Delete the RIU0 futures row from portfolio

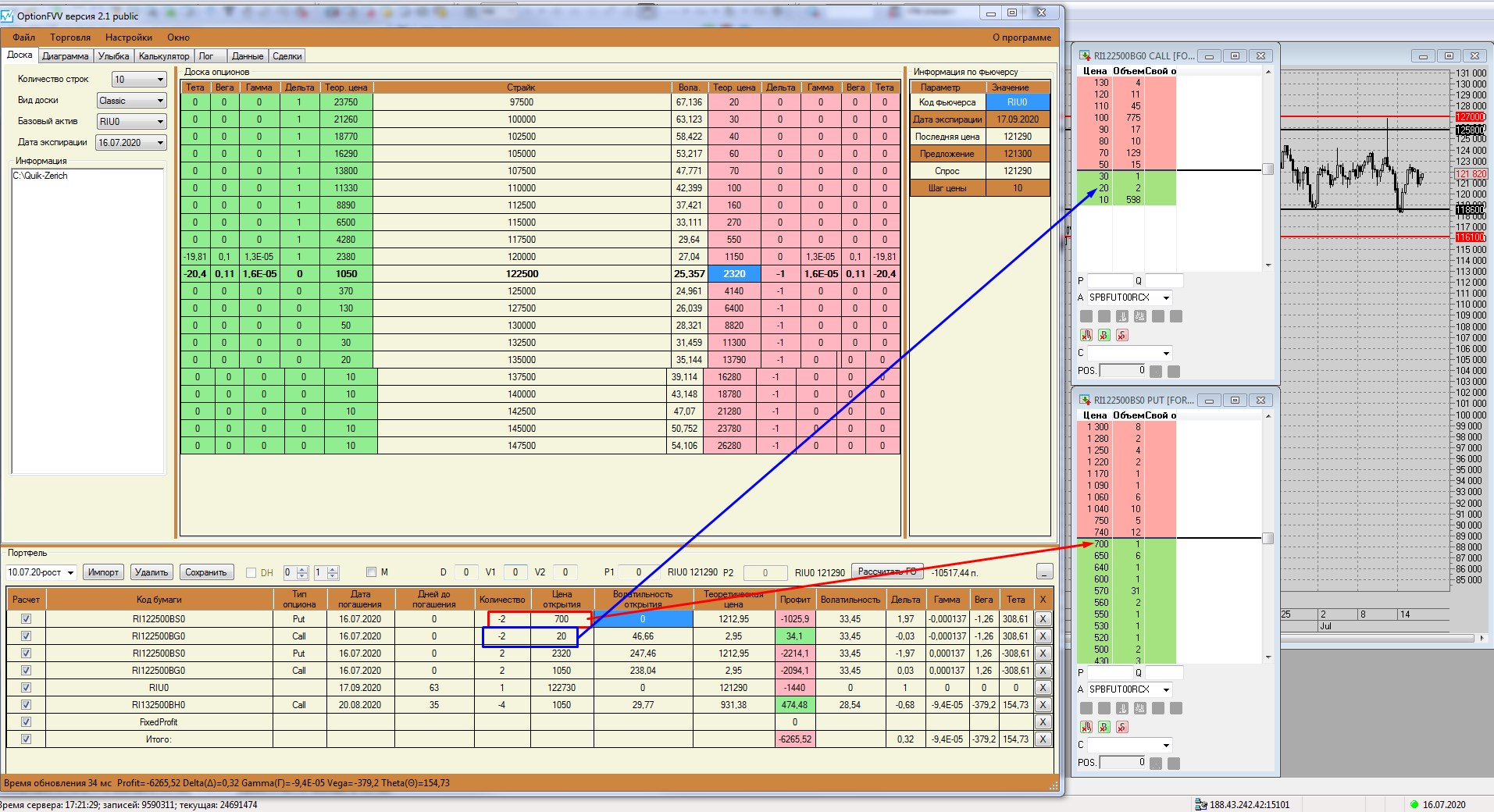[x=1043, y=687]
